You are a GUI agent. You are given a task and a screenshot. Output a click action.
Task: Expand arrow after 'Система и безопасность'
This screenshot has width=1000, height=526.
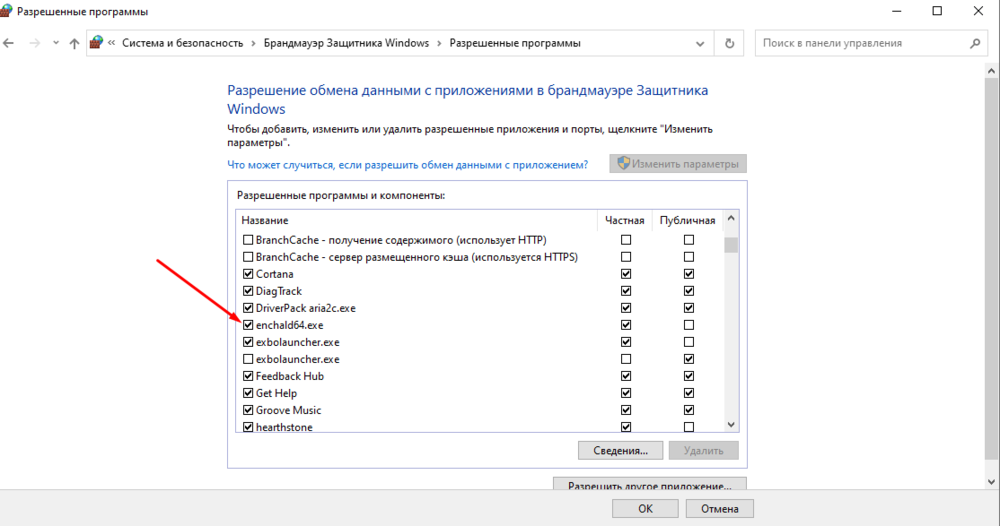click(253, 43)
